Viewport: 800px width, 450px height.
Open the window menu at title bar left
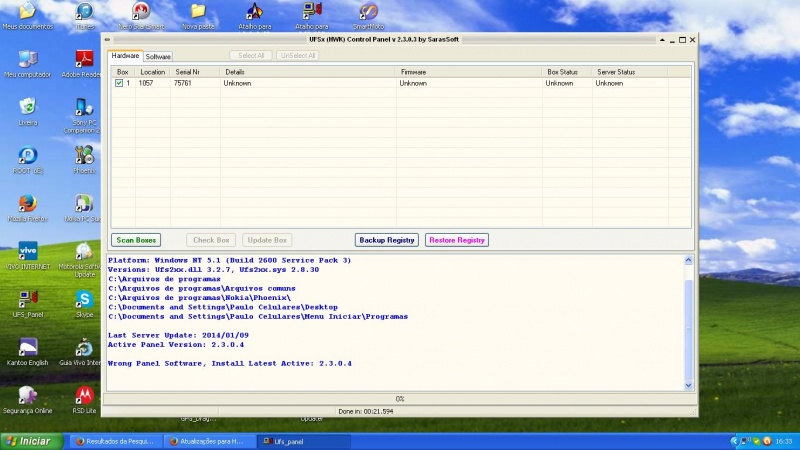[x=107, y=39]
